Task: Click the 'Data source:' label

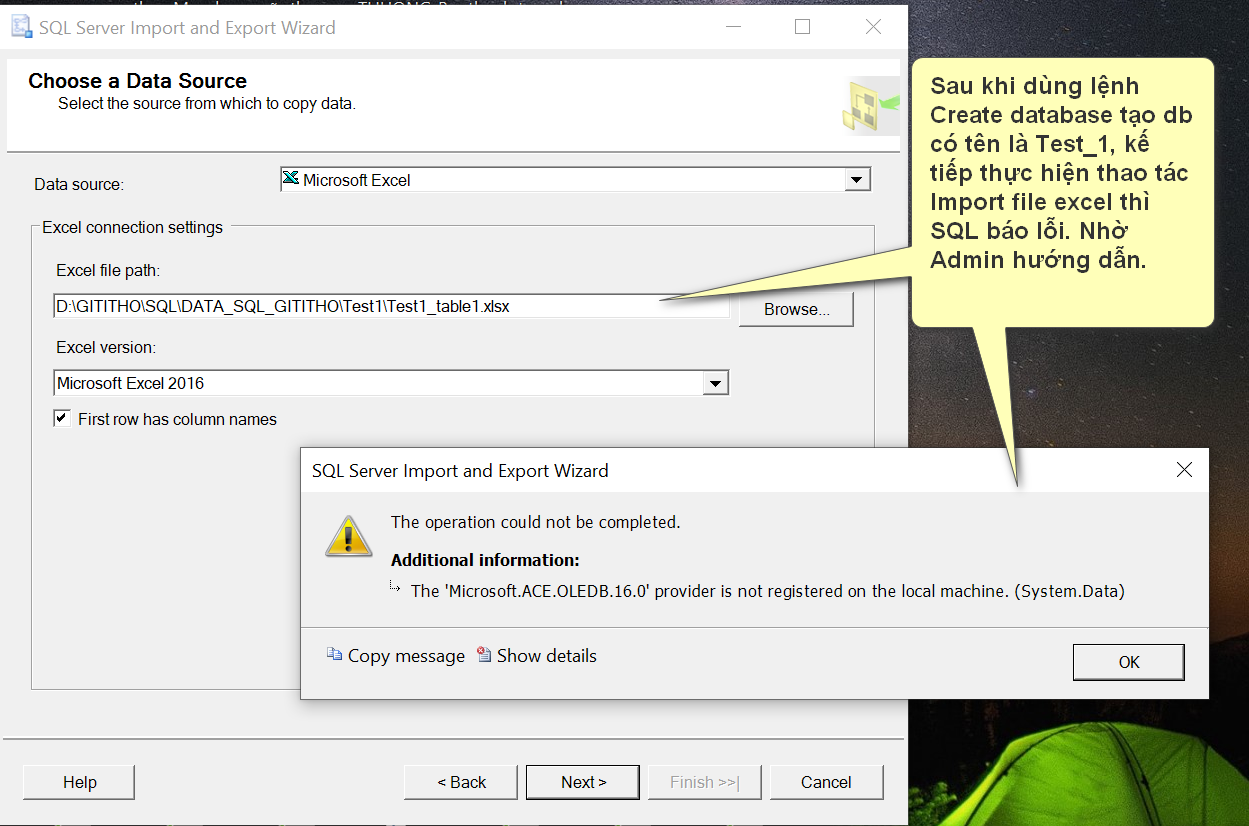Action: [79, 184]
